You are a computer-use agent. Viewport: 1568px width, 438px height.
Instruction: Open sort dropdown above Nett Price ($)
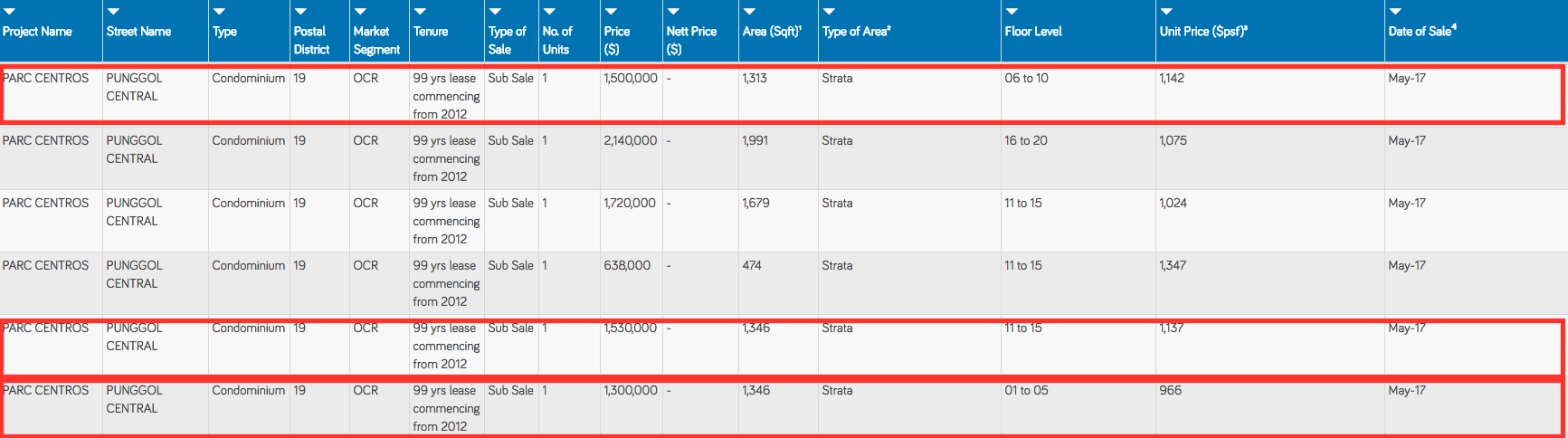673,12
